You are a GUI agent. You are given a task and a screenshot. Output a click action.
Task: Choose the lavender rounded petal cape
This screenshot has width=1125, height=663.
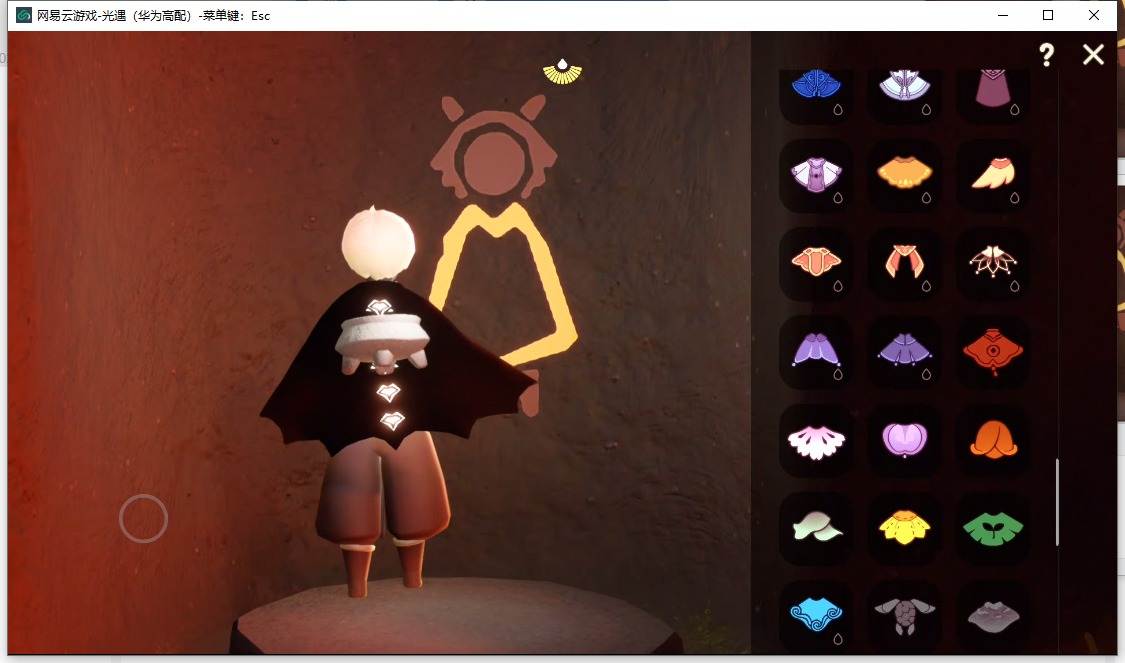click(x=904, y=441)
